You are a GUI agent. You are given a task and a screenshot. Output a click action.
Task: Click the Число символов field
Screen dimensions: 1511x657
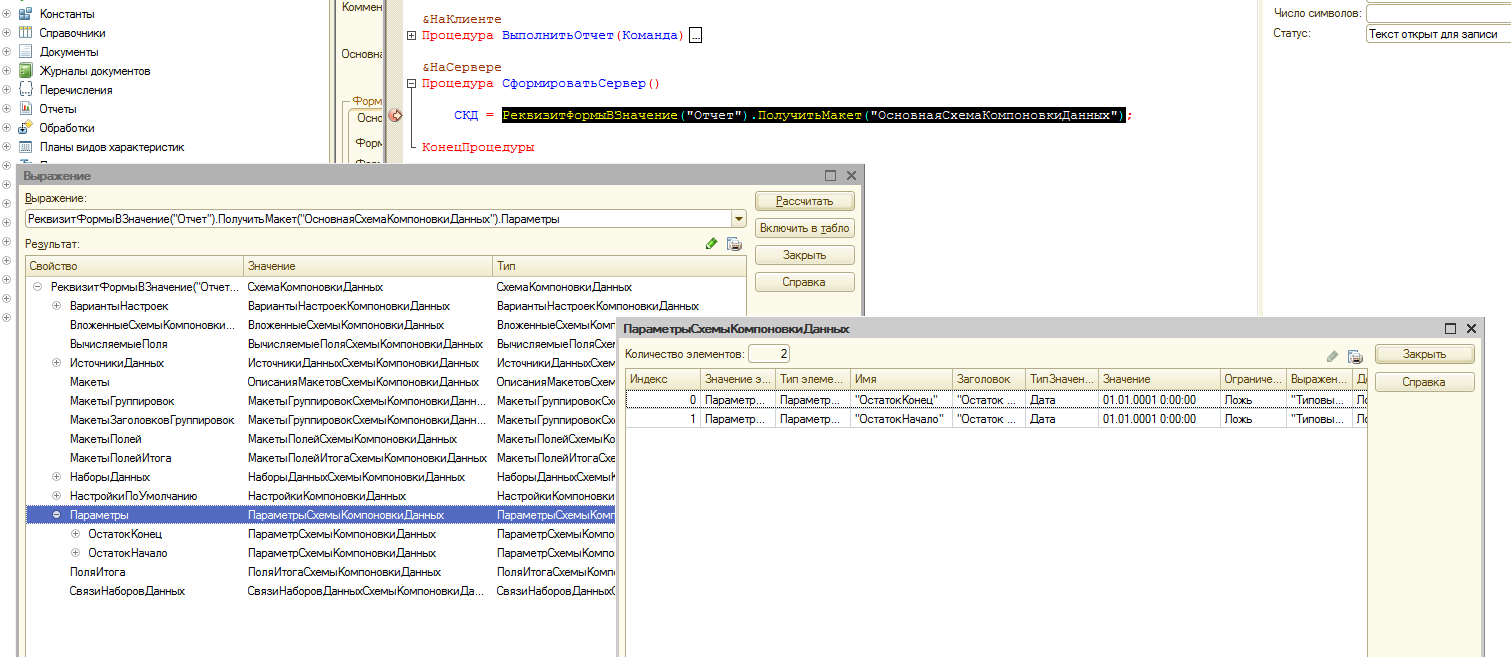tap(1438, 13)
